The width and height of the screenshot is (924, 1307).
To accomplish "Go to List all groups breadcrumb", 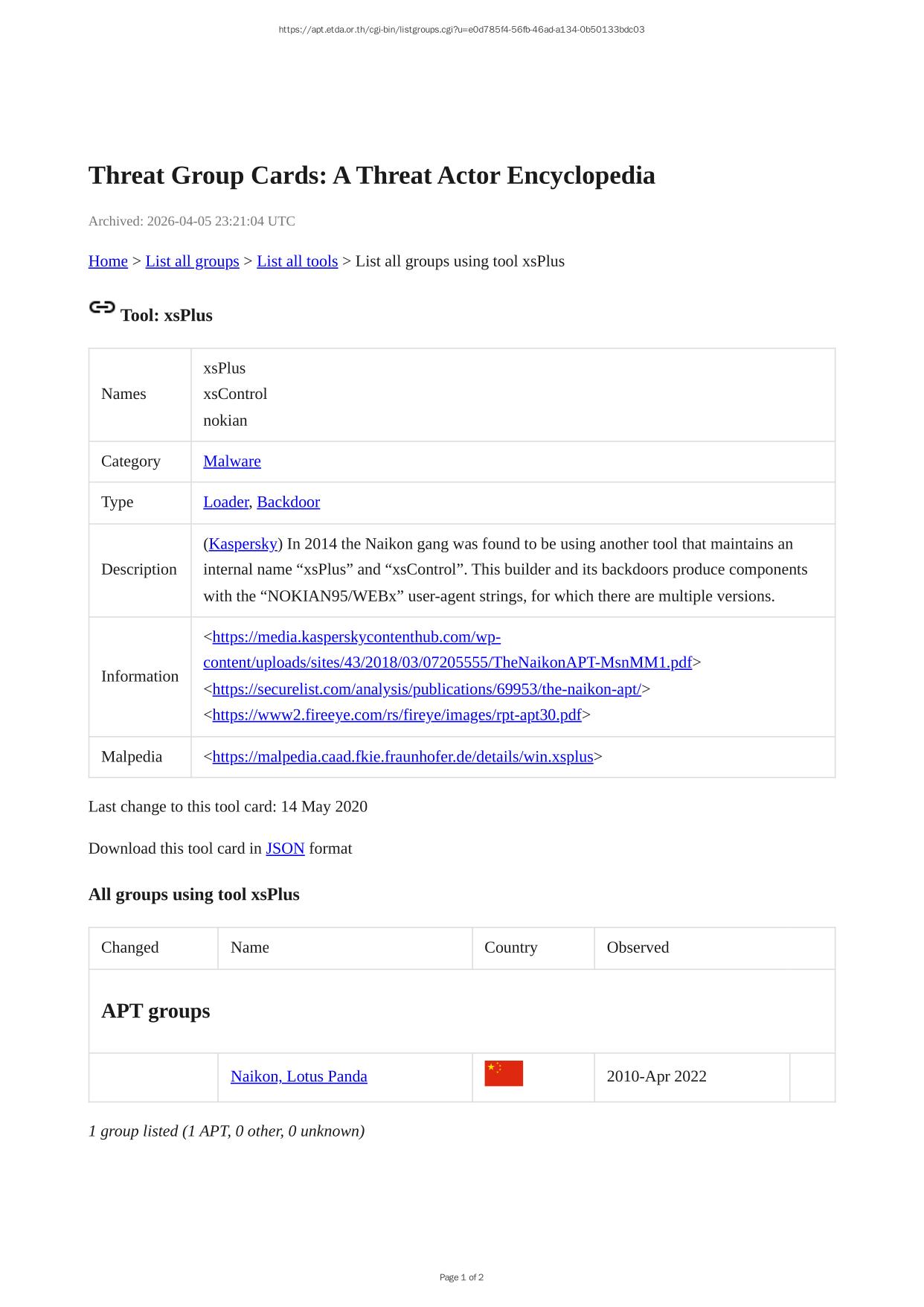I will click(192, 261).
